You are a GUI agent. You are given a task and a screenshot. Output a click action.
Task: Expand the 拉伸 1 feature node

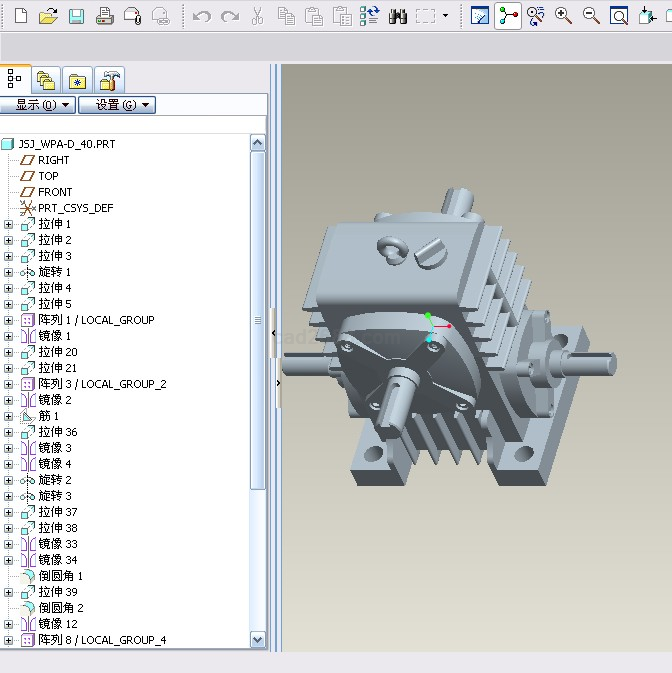pyautogui.click(x=9, y=224)
